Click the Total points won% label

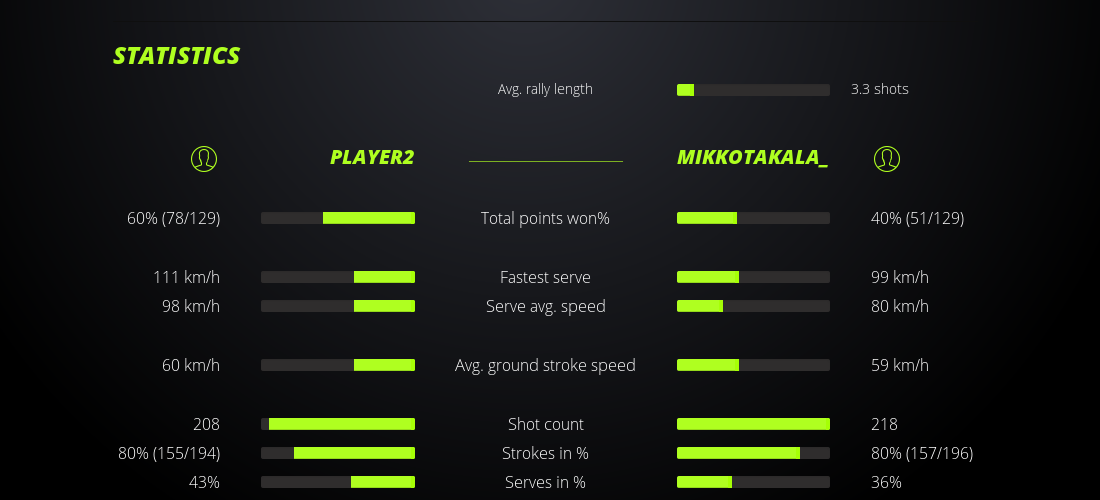545,218
